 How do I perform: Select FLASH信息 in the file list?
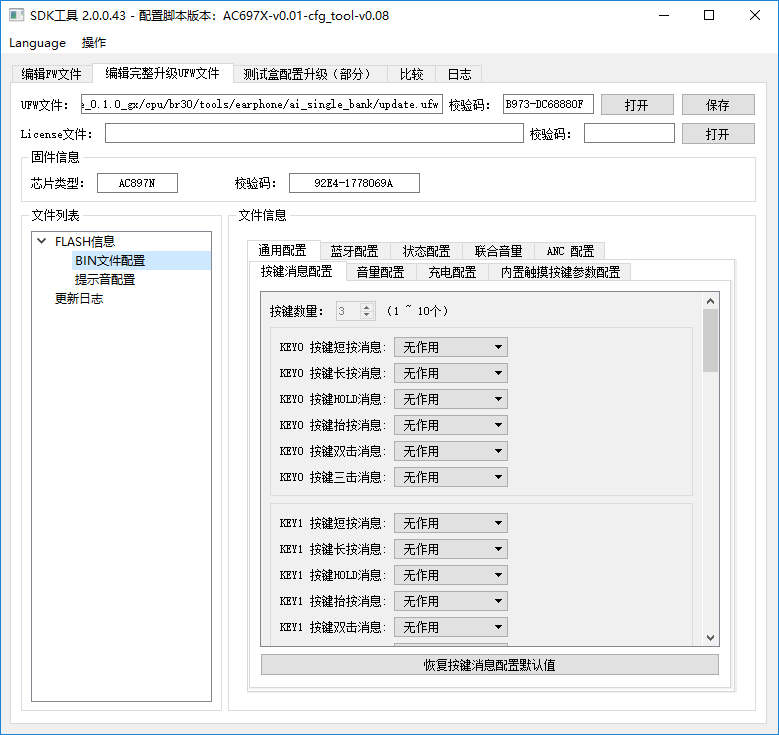click(x=85, y=242)
